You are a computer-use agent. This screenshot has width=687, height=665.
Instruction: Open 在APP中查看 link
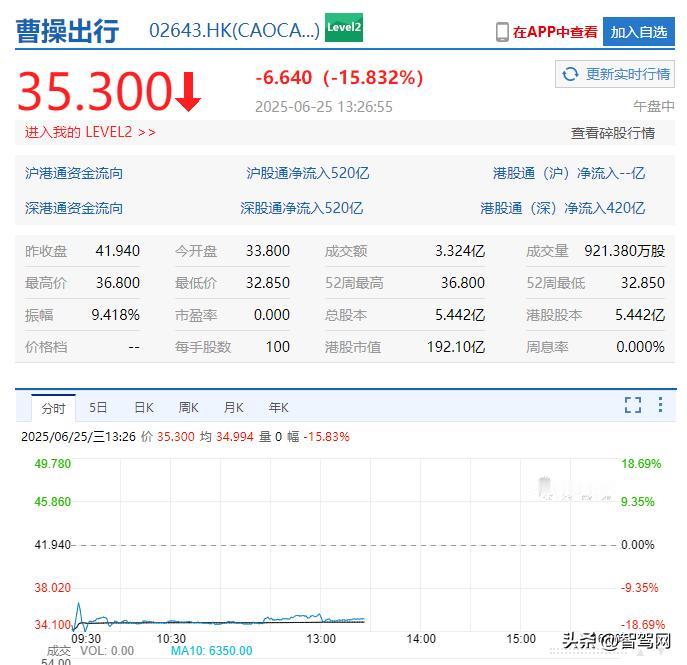coord(555,32)
